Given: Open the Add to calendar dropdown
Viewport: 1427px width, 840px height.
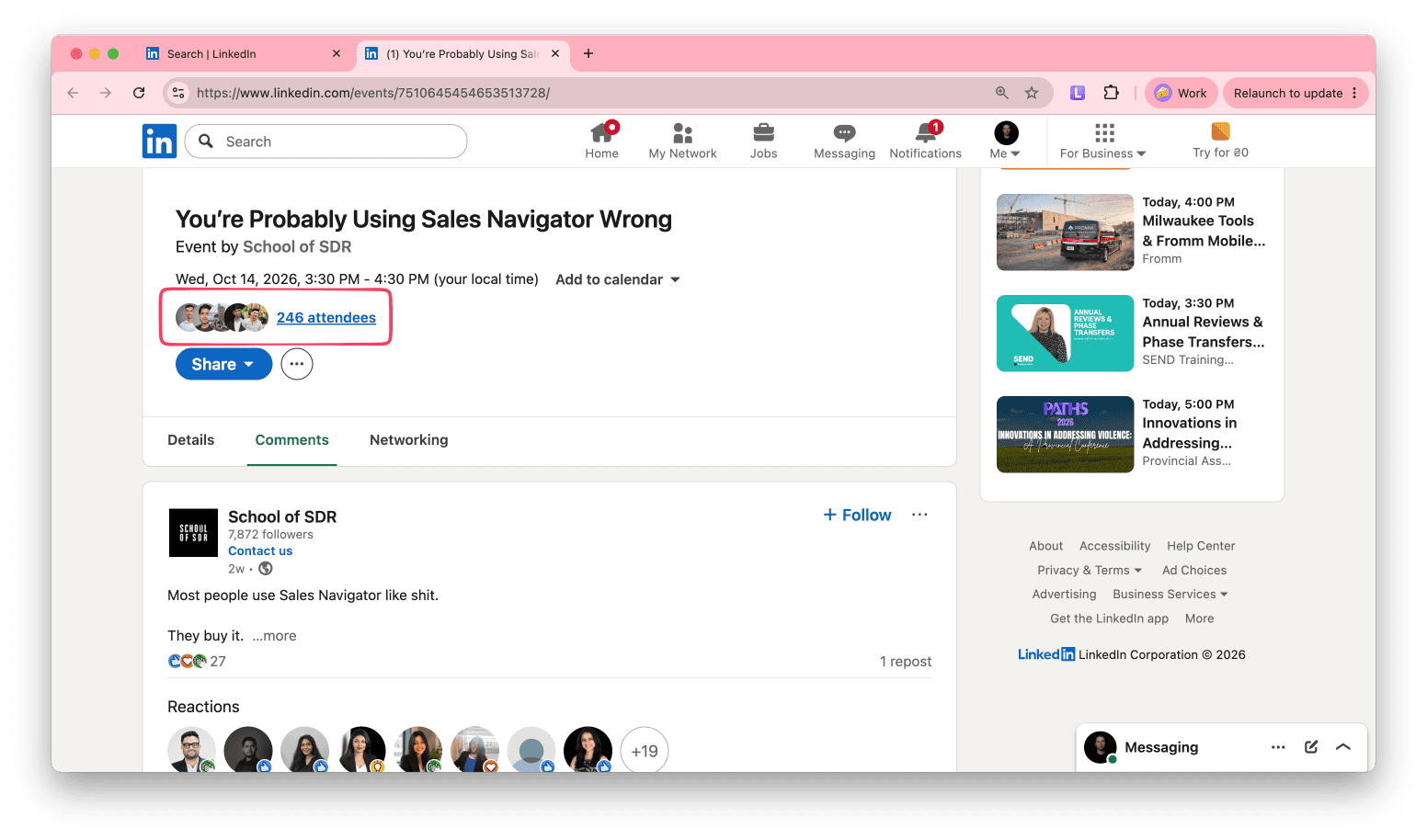Looking at the screenshot, I should 618,279.
